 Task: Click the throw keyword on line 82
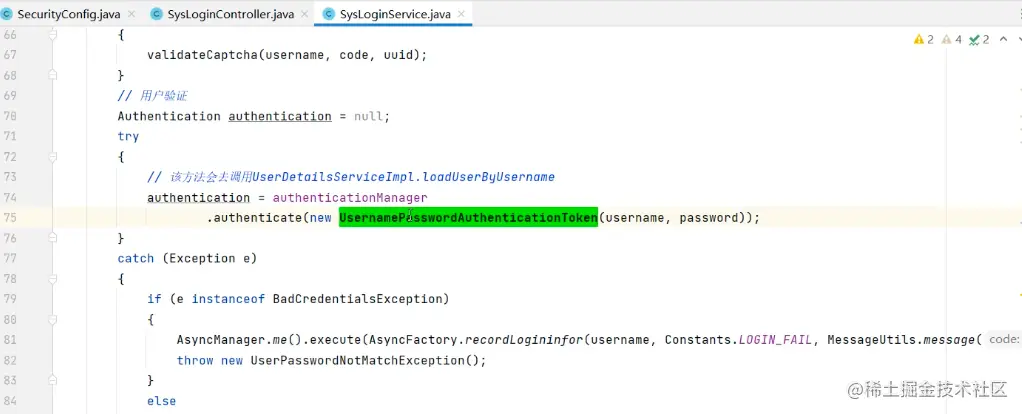[x=195, y=361]
